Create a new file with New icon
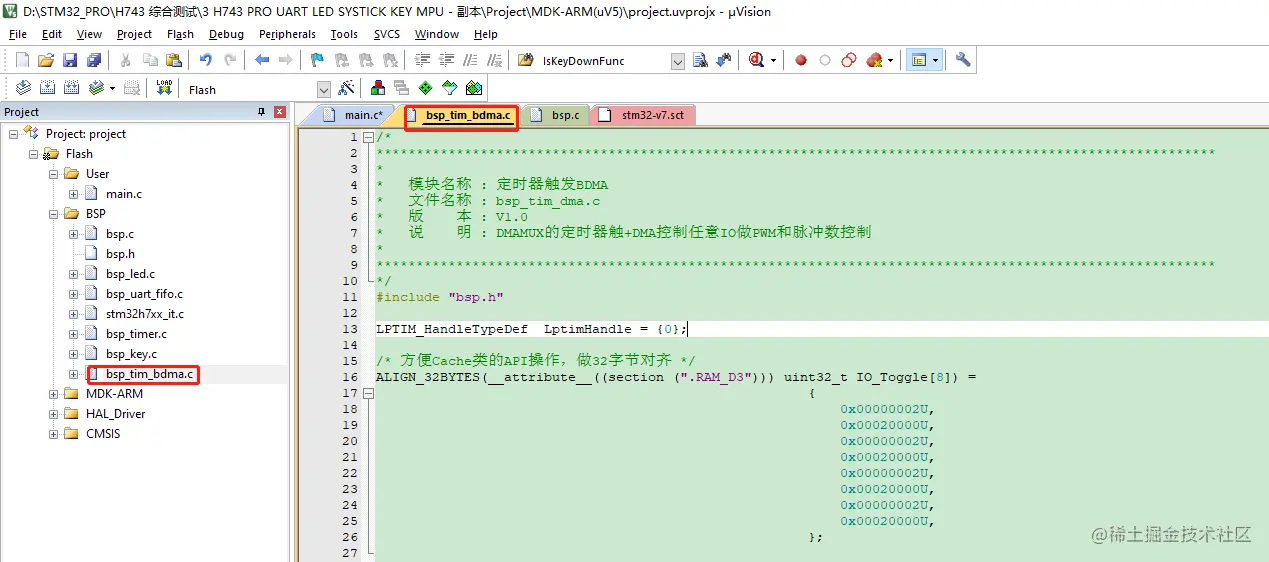Image resolution: width=1269 pixels, height=562 pixels. tap(22, 60)
